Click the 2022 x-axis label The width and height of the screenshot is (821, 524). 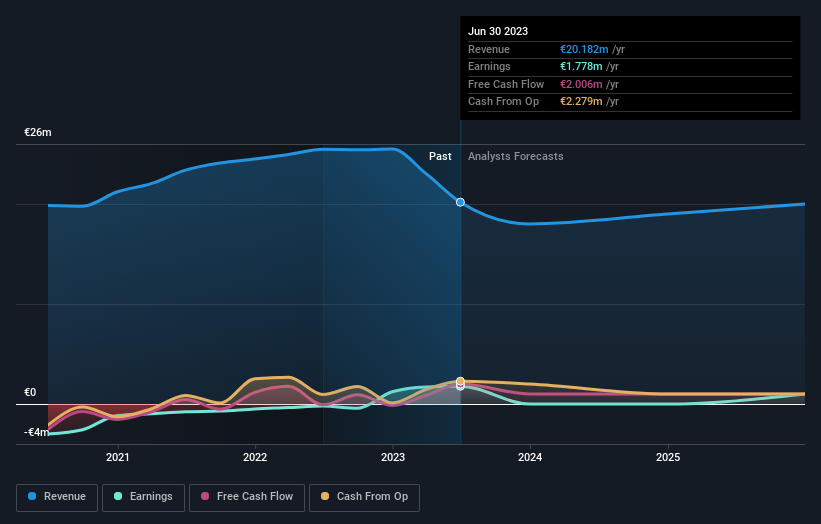coord(255,457)
